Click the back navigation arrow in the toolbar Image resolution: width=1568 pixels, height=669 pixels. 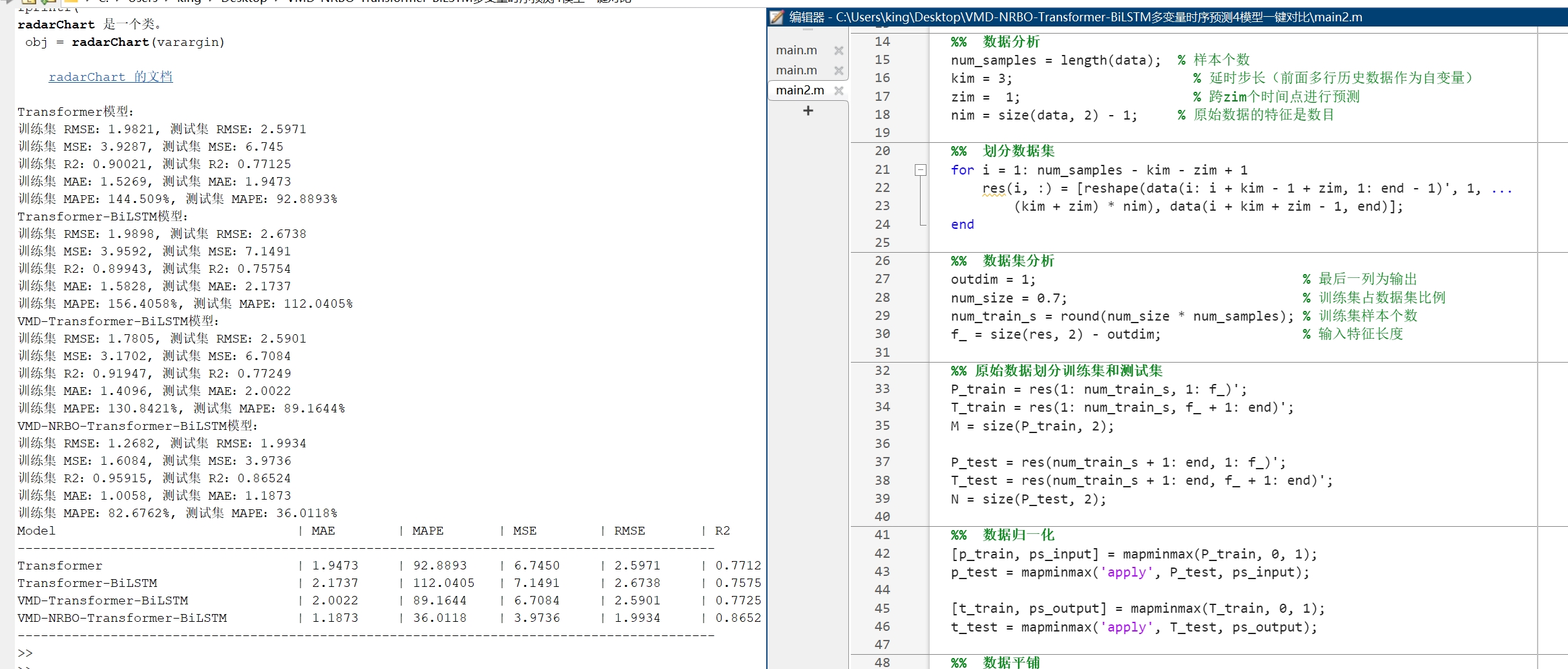[x=6, y=2]
